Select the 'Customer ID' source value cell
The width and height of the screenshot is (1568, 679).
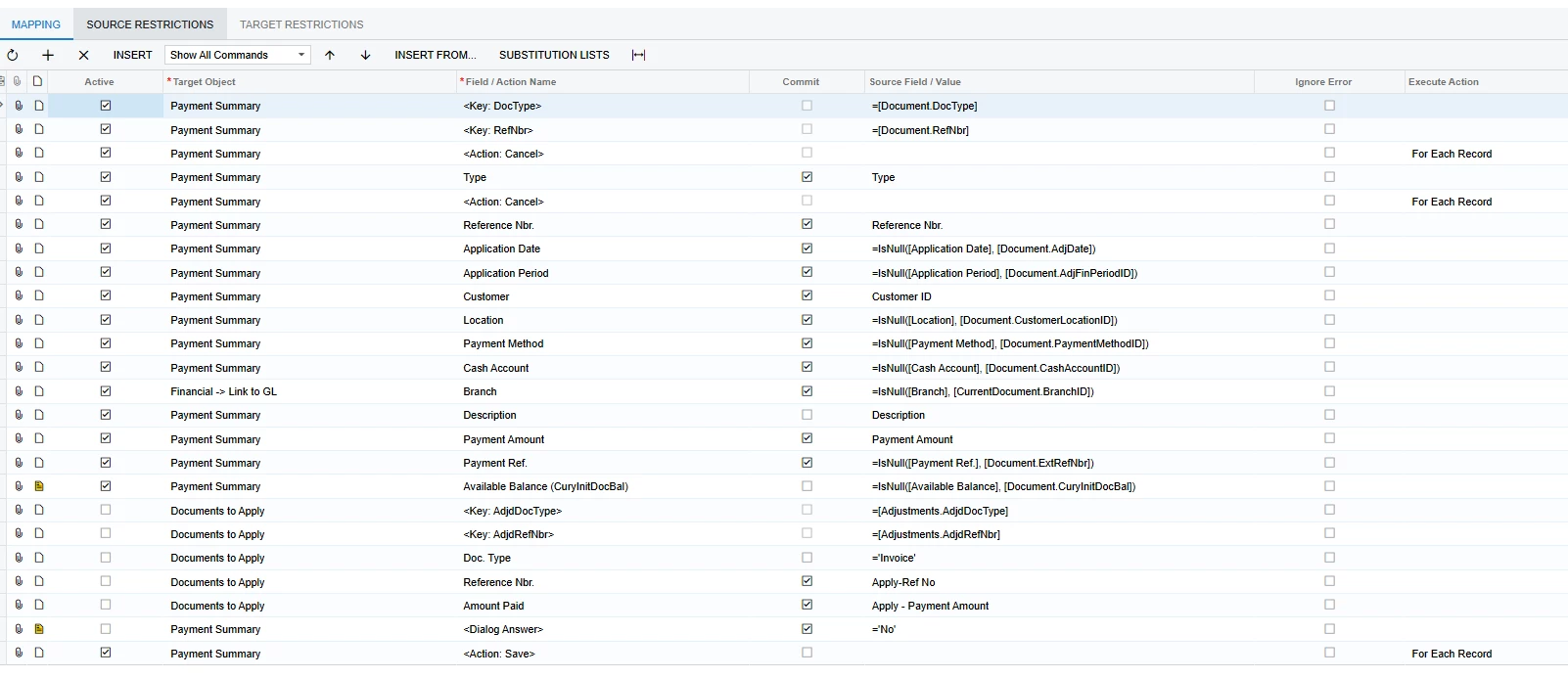1059,296
